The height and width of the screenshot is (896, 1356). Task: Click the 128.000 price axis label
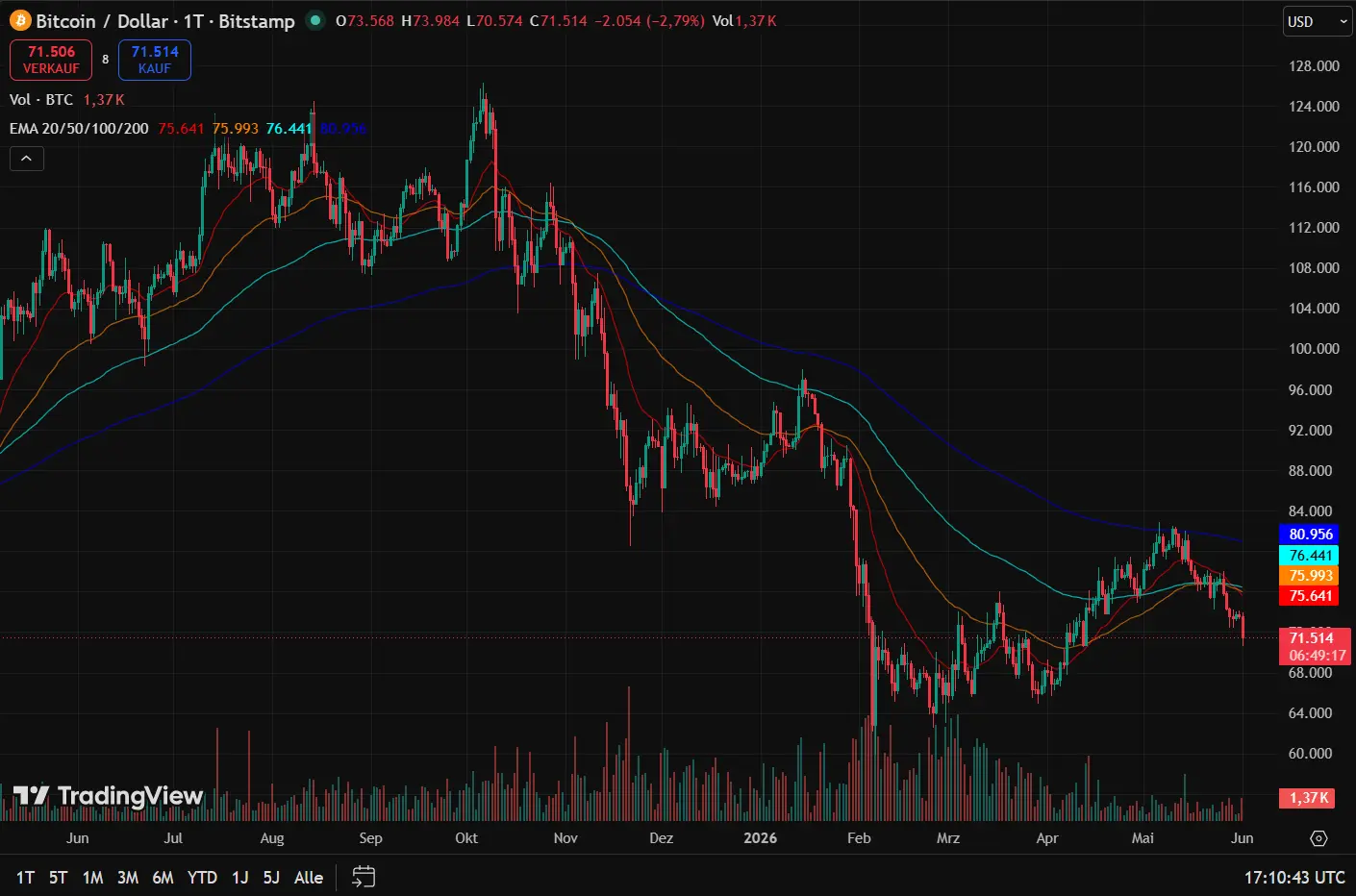tap(1314, 65)
